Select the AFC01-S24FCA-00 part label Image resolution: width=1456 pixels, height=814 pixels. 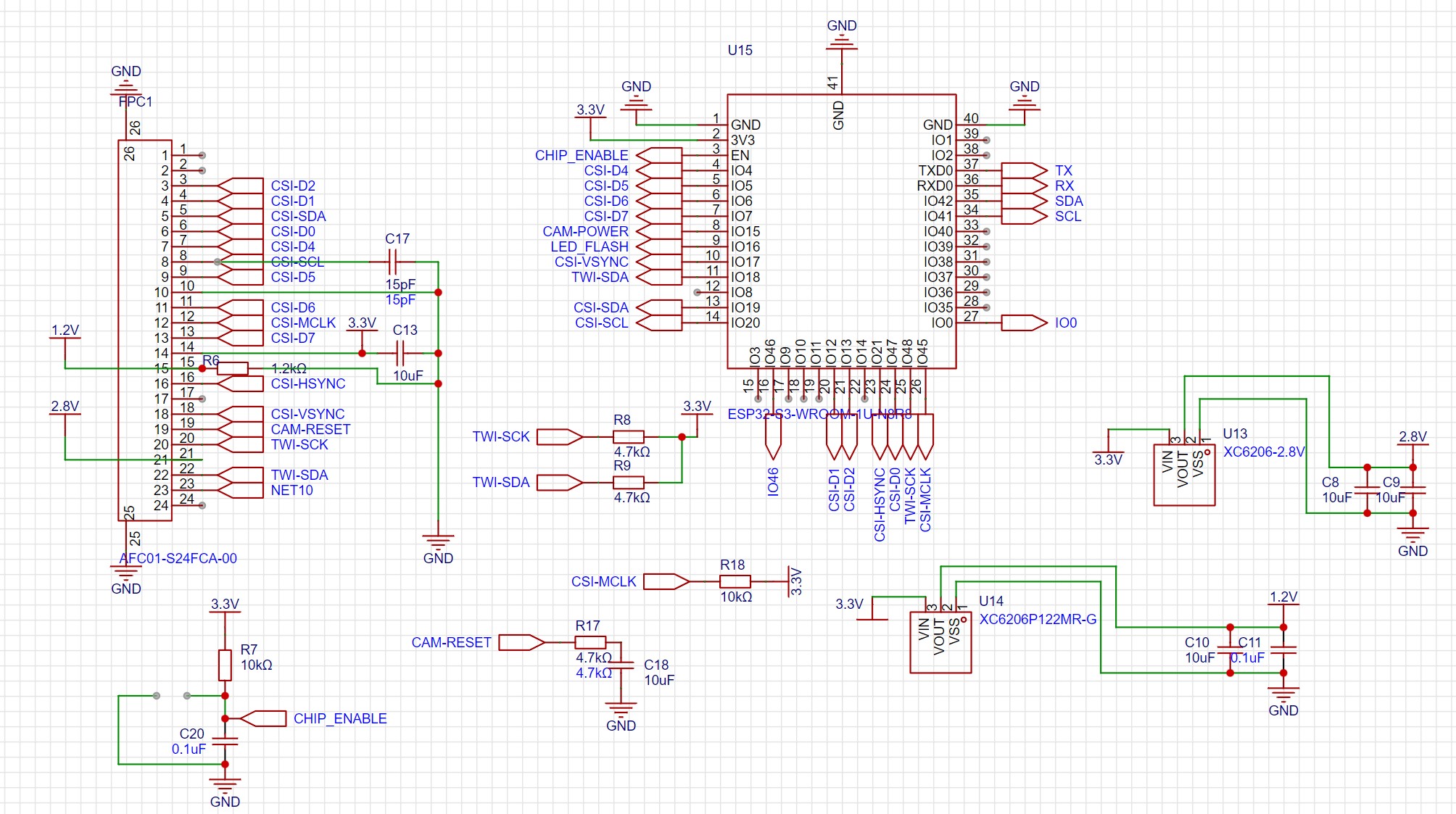tap(178, 558)
